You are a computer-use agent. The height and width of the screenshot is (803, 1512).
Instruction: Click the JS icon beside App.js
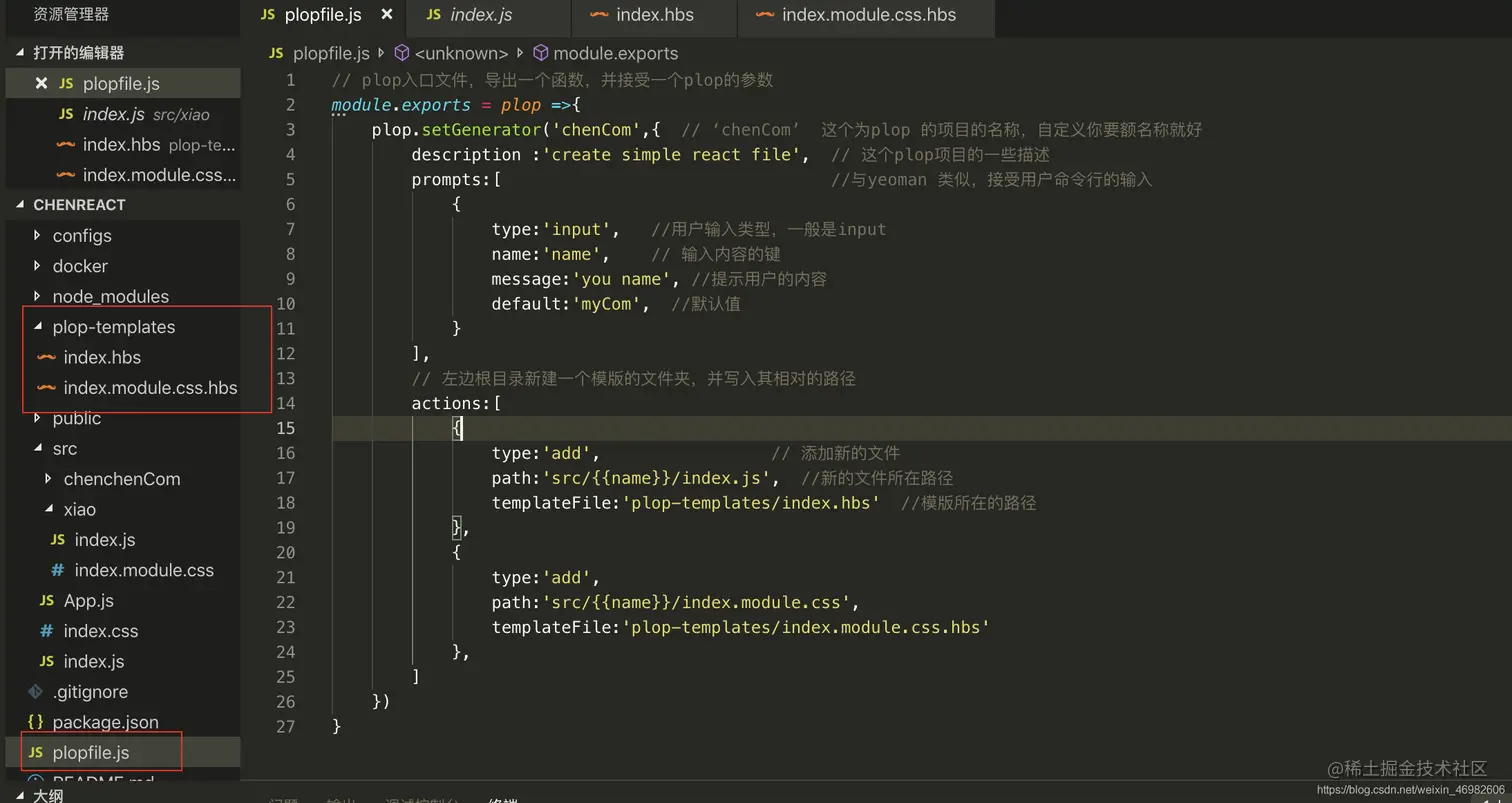46,601
